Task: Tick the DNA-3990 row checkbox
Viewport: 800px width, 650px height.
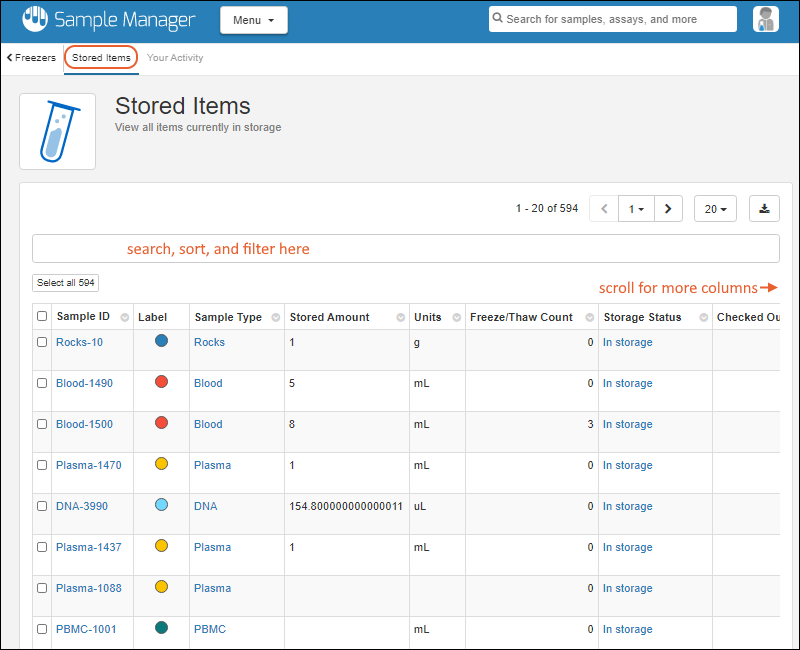Action: click(x=42, y=506)
